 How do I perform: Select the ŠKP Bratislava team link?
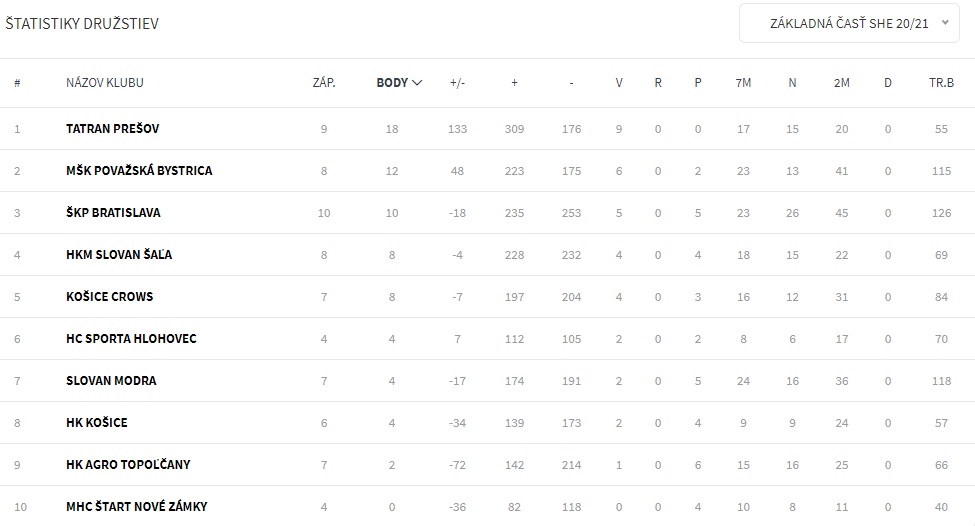coord(113,213)
